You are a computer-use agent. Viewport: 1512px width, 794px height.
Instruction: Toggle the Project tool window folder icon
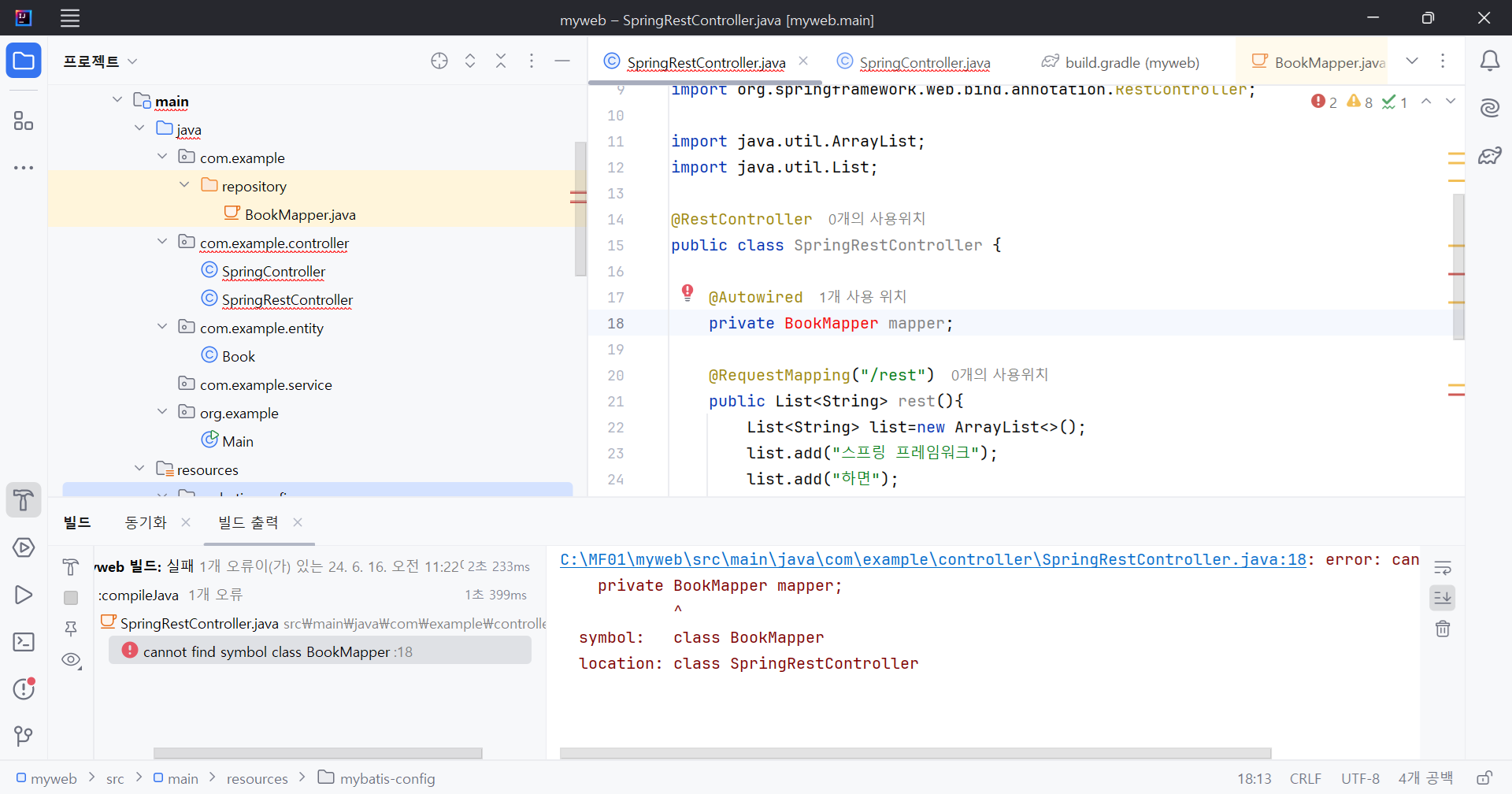(x=24, y=61)
